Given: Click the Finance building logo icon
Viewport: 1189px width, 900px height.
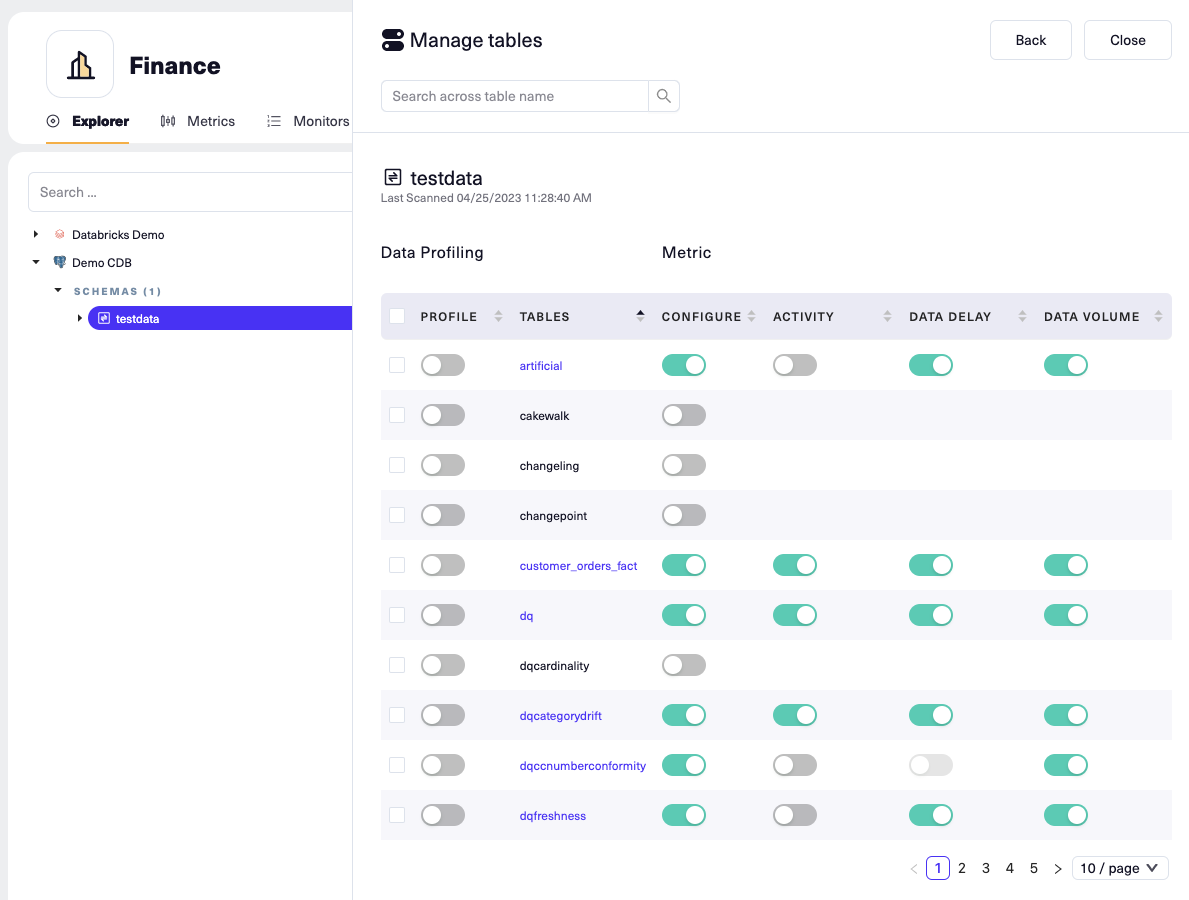Looking at the screenshot, I should click(80, 65).
